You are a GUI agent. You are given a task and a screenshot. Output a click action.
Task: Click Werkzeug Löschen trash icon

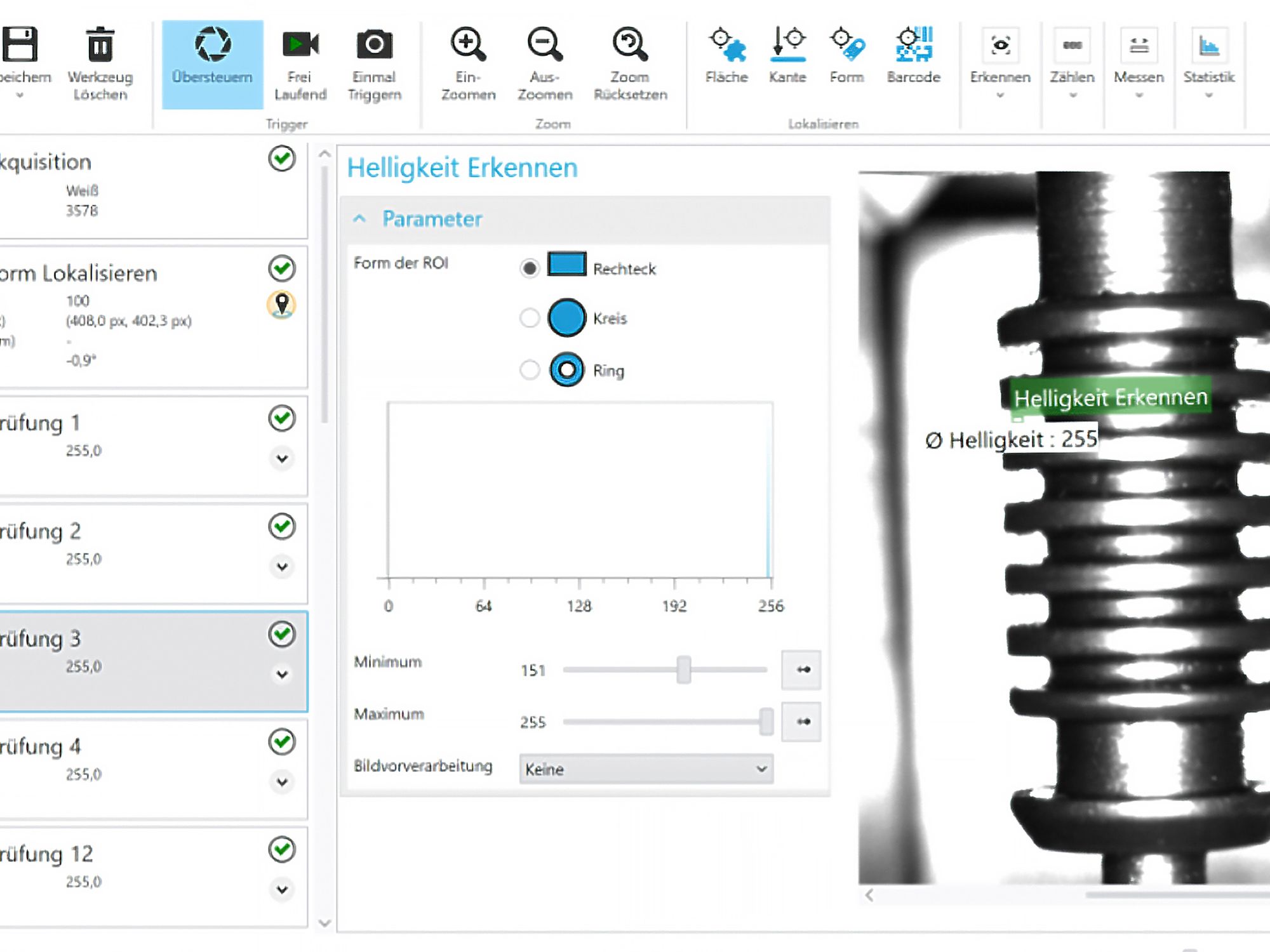pyautogui.click(x=100, y=44)
